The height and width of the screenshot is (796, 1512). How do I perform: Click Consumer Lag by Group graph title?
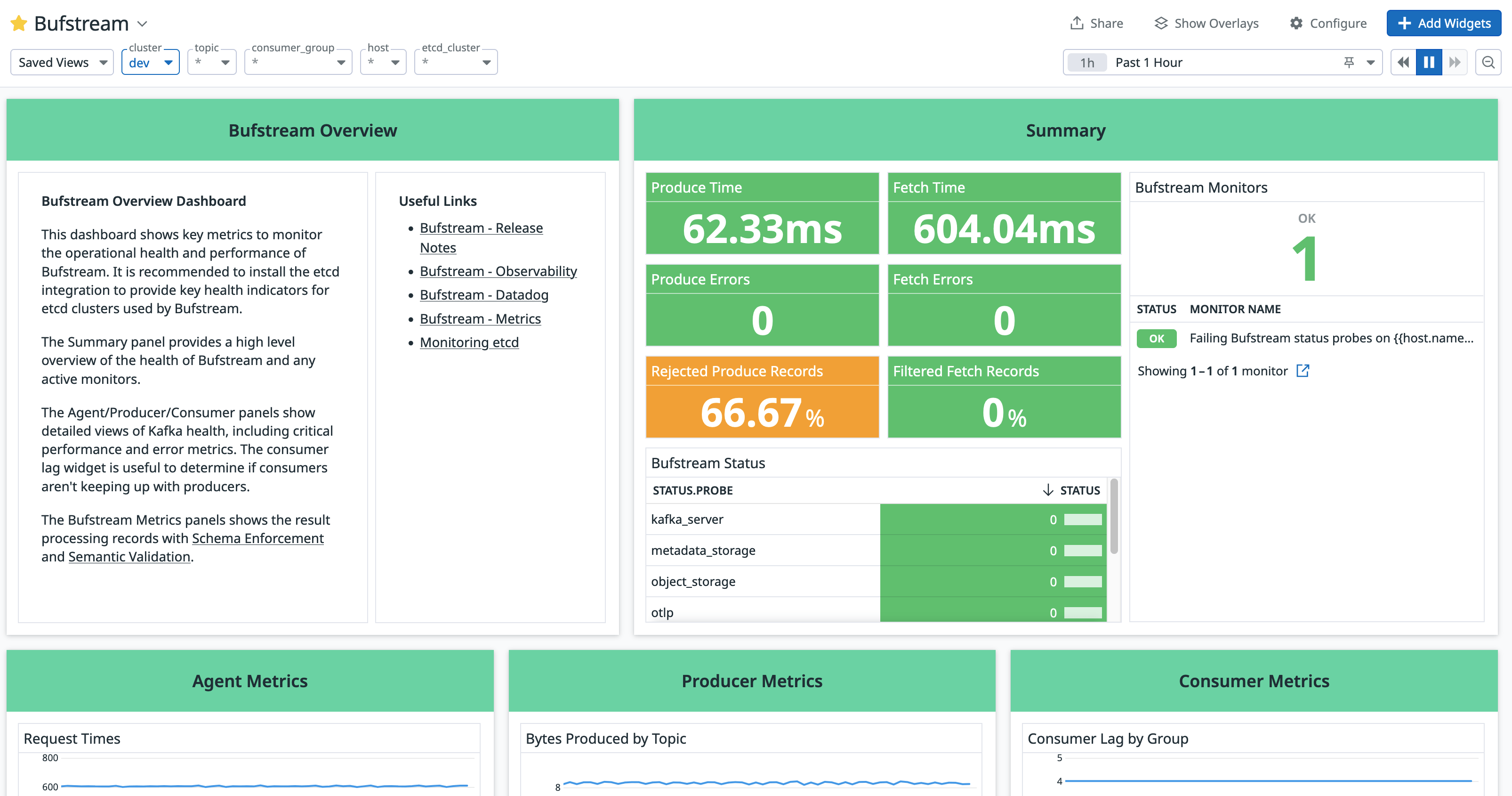[x=1108, y=739]
